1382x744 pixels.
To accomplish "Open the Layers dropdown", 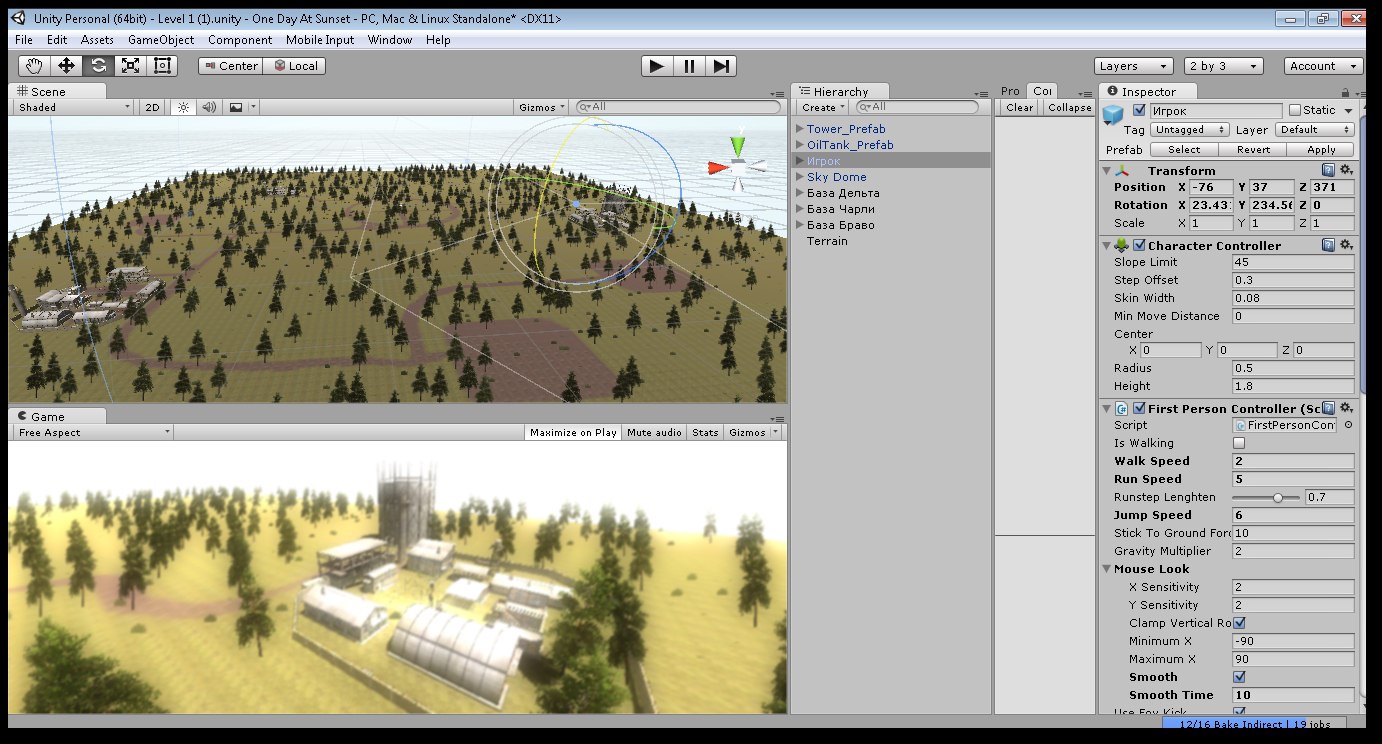I will point(1133,66).
